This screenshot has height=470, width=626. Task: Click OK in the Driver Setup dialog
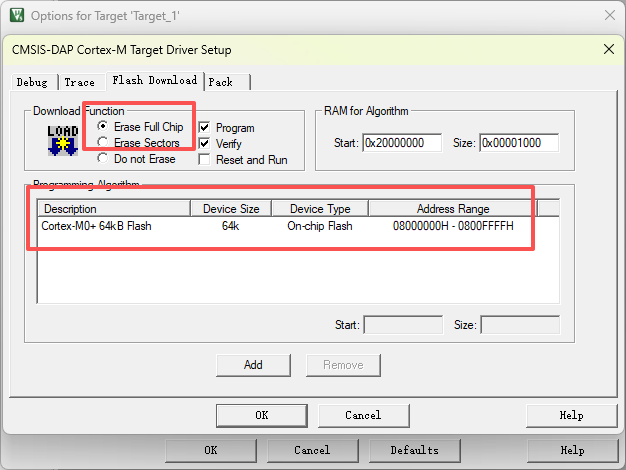tap(261, 415)
